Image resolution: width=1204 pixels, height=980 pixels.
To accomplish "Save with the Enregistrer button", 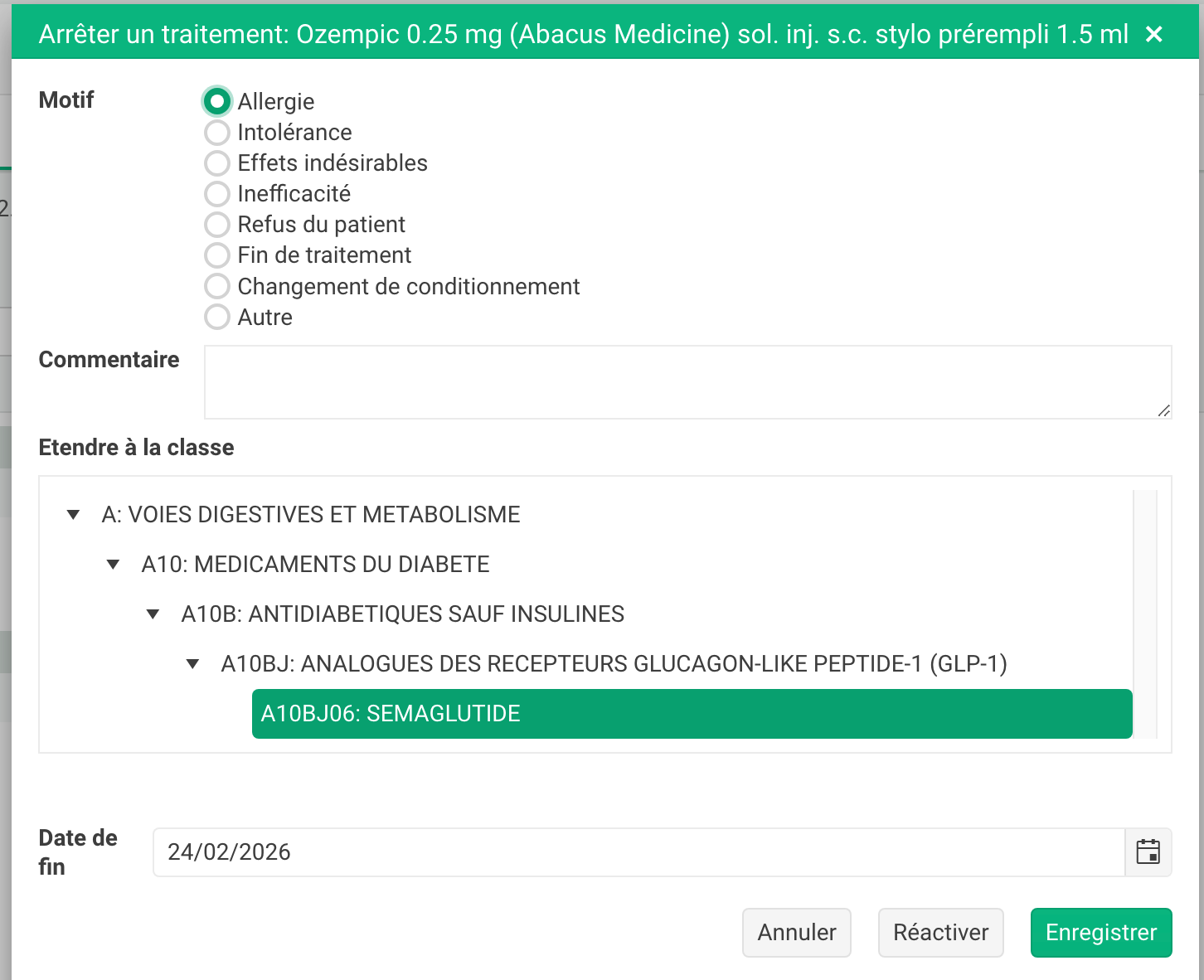I will click(1100, 933).
